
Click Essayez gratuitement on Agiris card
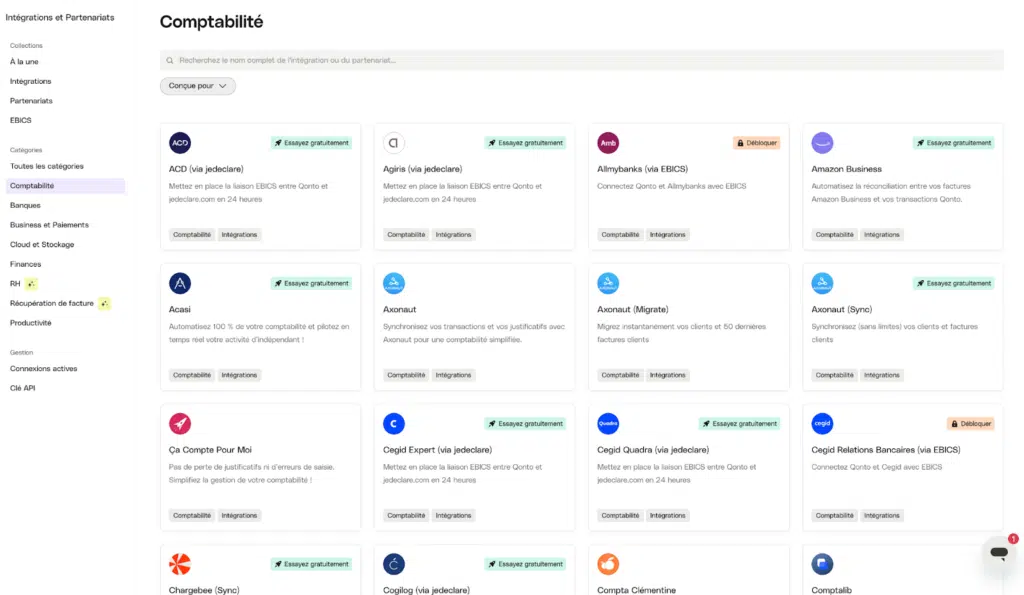(525, 143)
